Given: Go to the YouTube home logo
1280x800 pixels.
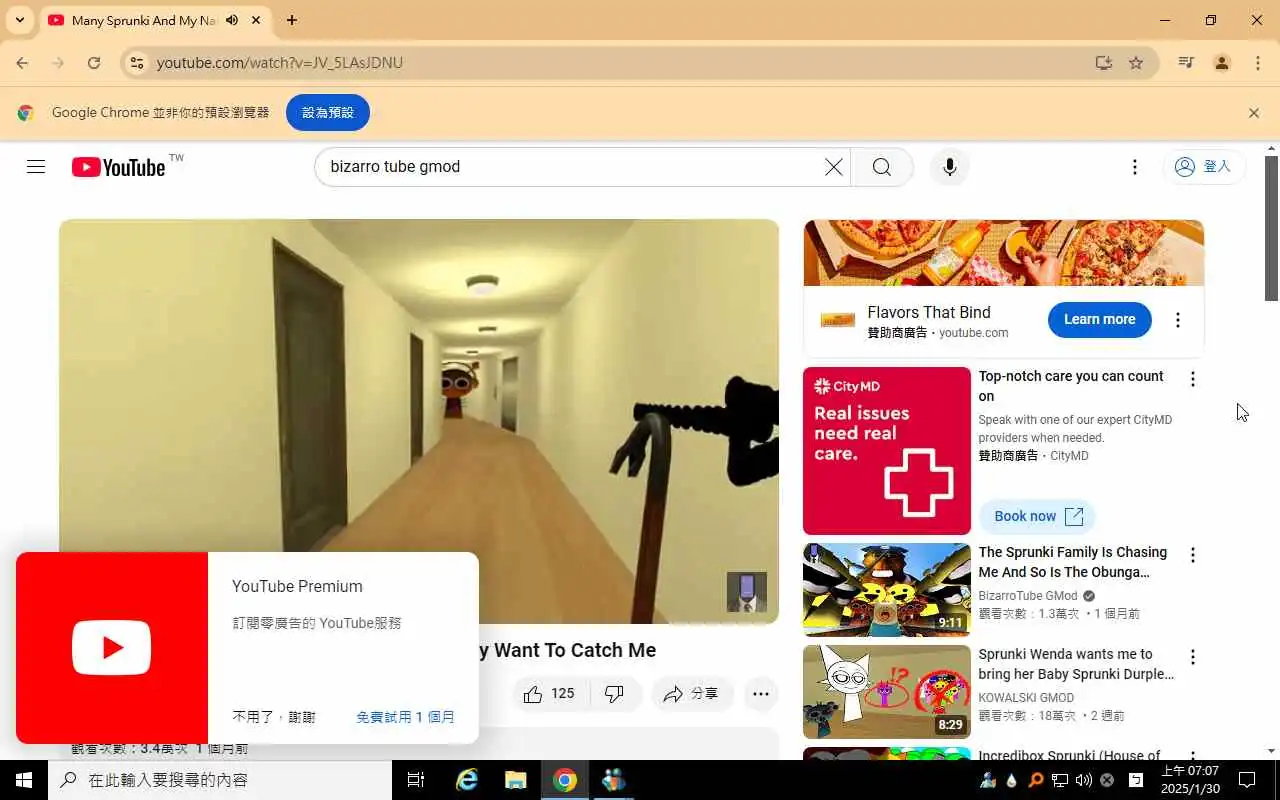Looking at the screenshot, I should tap(118, 167).
